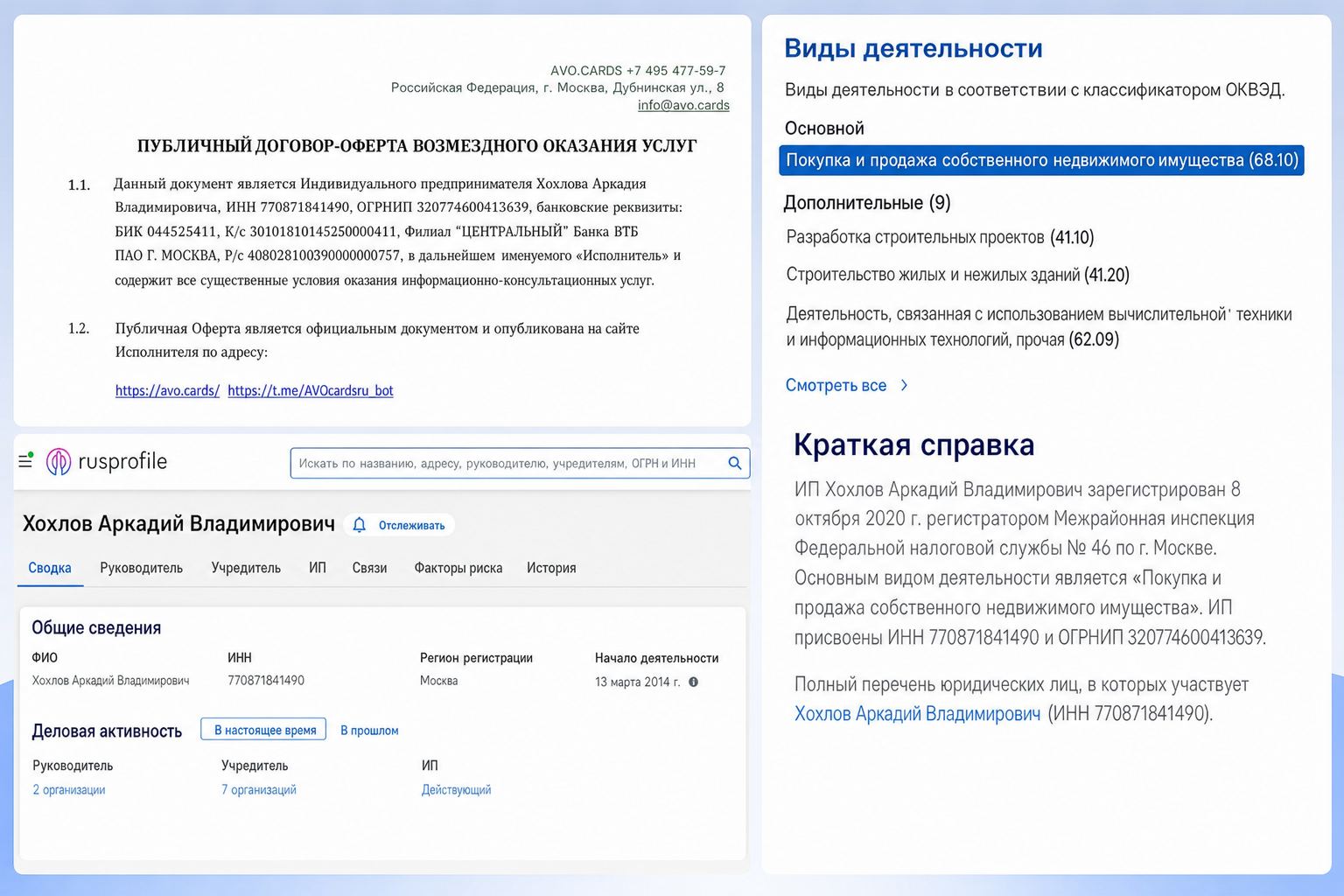Screen dimensions: 1344x896
Task: Open the Руководитель tab
Action: point(141,568)
